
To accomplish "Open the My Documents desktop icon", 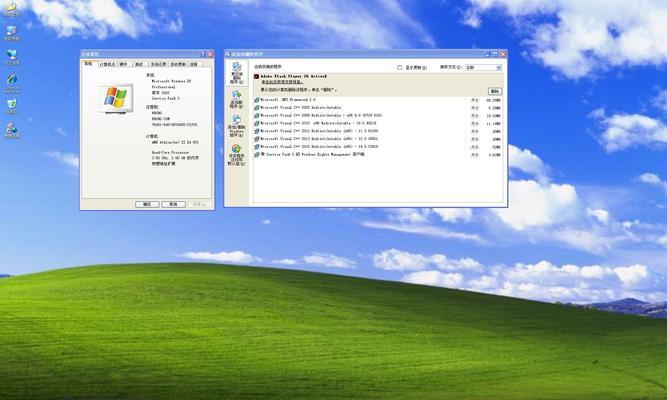I will pyautogui.click(x=11, y=9).
